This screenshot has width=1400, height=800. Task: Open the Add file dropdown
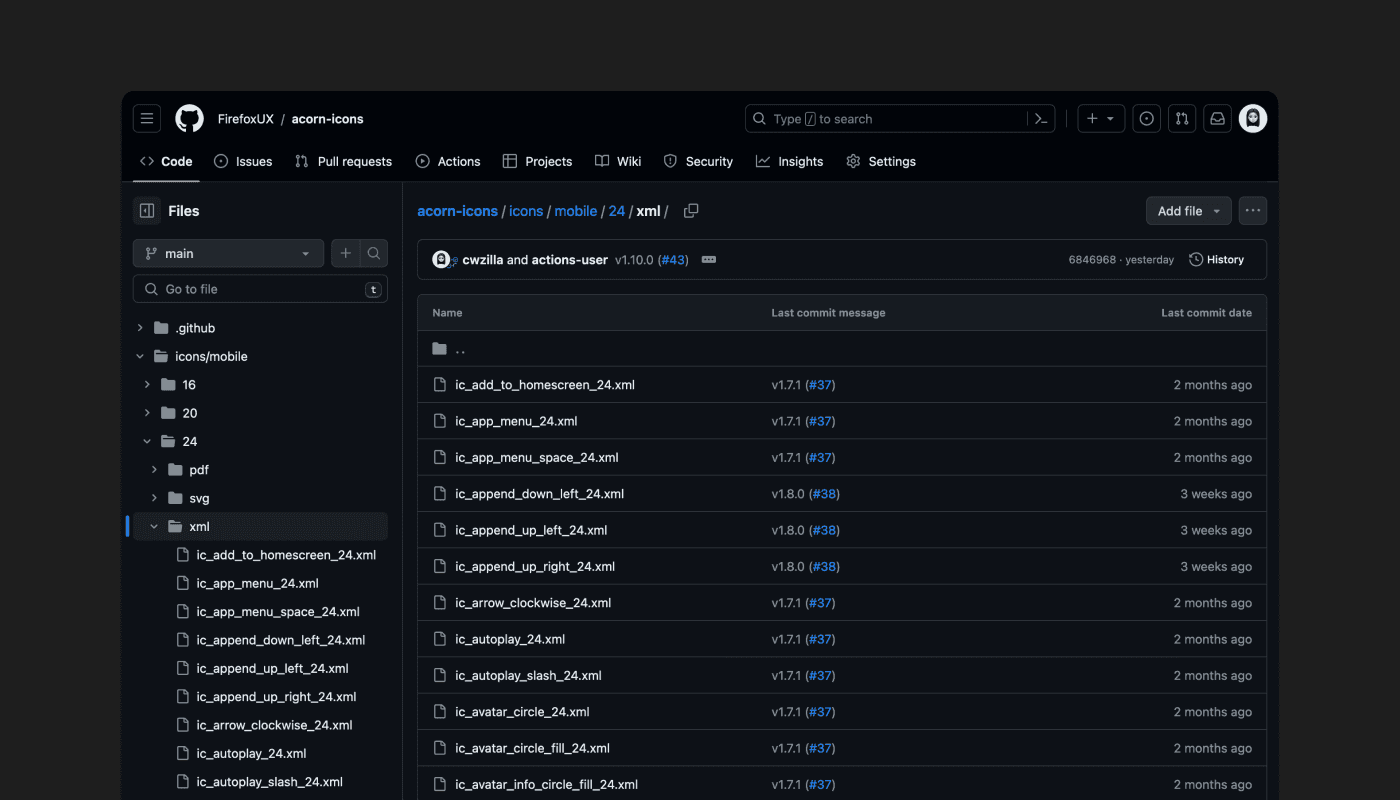(1189, 211)
